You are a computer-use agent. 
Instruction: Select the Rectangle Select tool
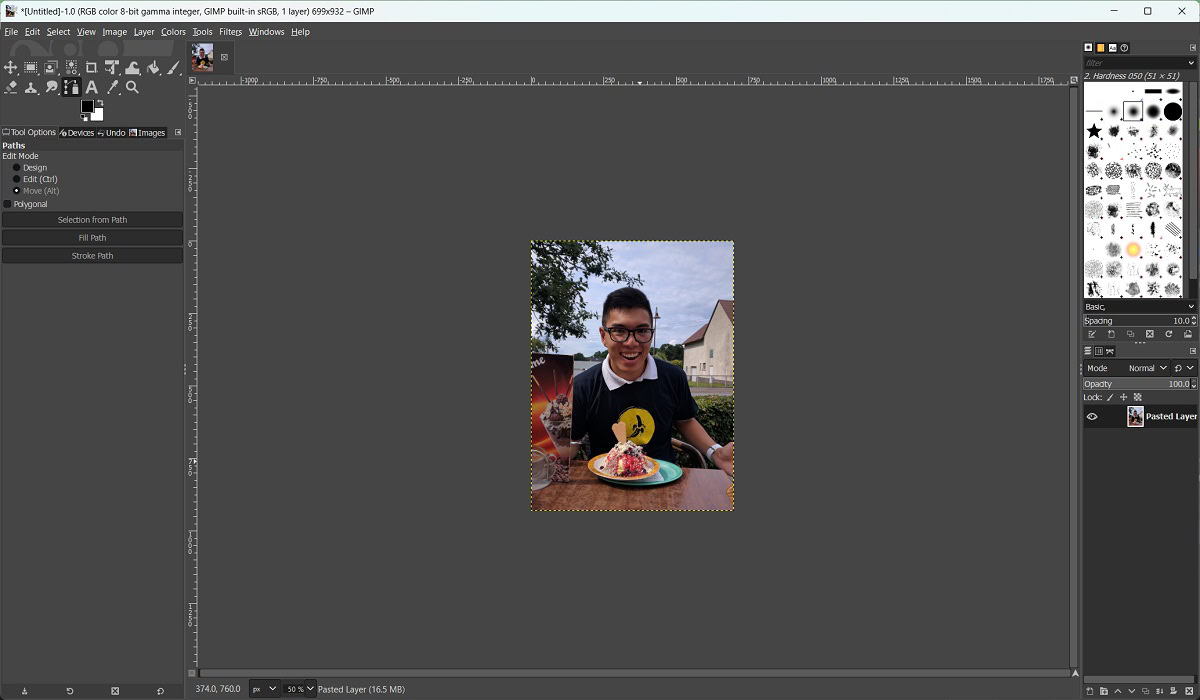[x=31, y=68]
